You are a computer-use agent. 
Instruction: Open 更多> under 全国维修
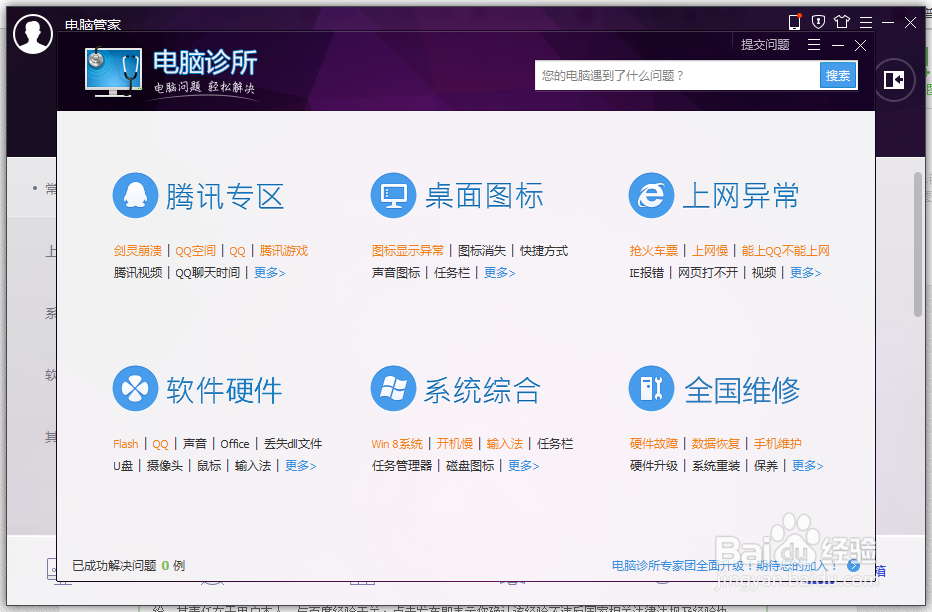point(807,466)
